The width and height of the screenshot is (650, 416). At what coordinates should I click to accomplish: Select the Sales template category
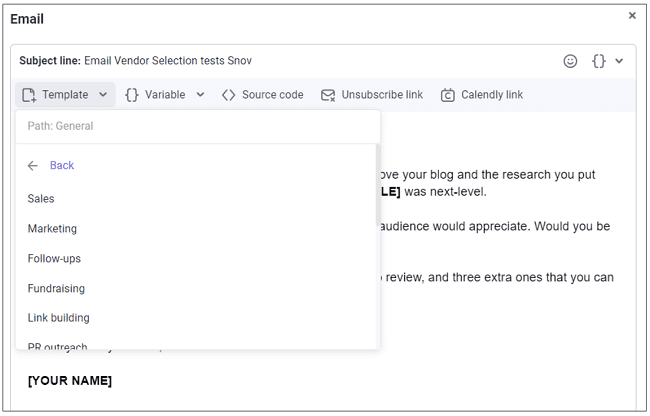pos(41,199)
